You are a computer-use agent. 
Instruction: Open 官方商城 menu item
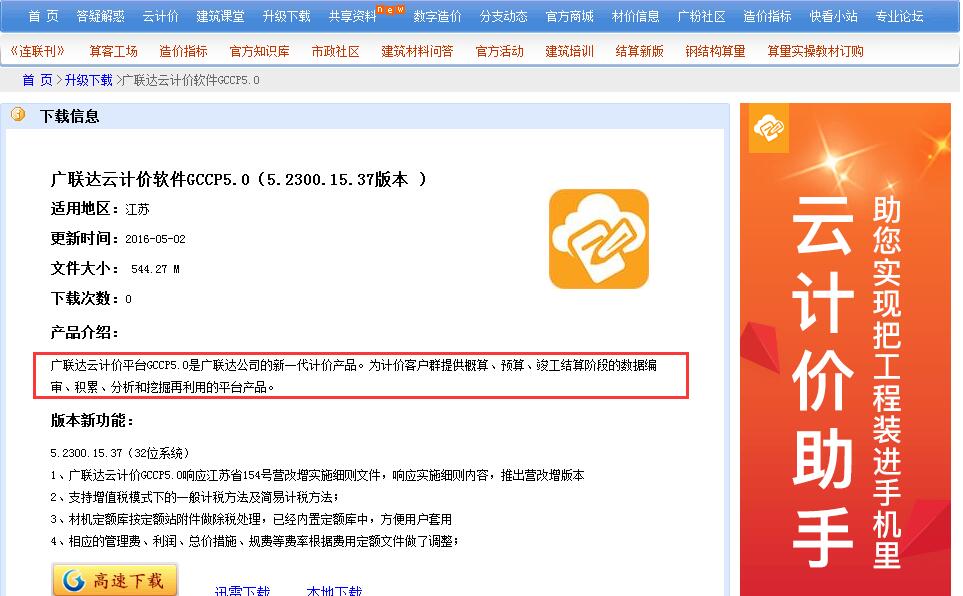pyautogui.click(x=570, y=17)
